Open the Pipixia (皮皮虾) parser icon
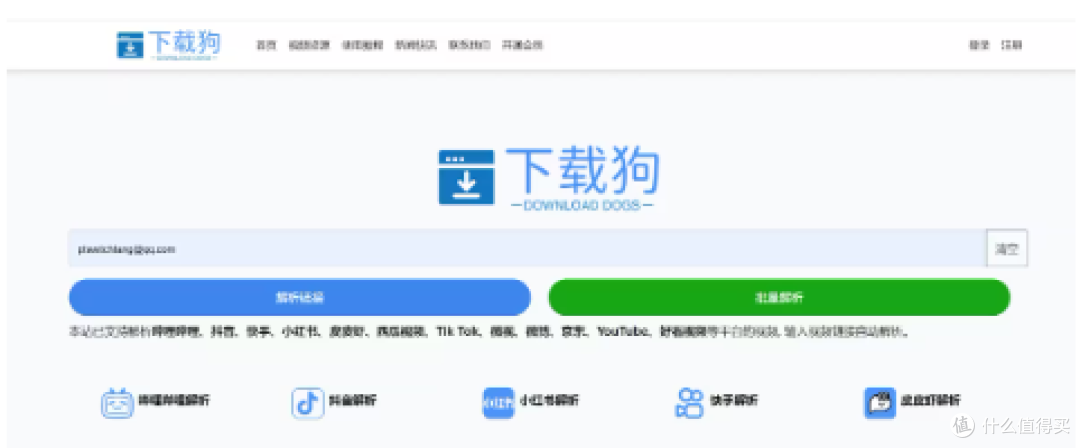 880,403
